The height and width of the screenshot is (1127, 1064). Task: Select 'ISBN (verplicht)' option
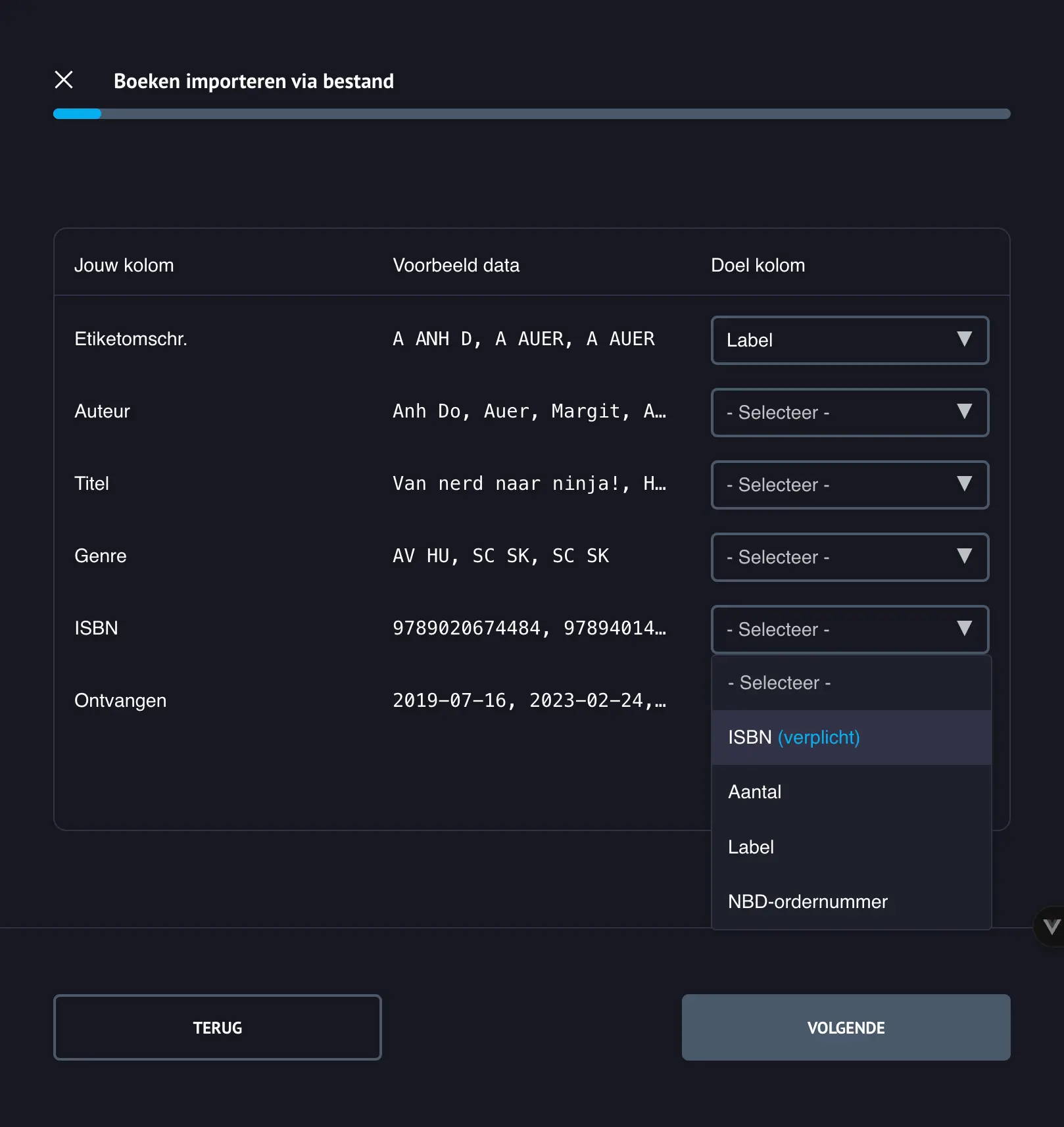click(x=851, y=737)
